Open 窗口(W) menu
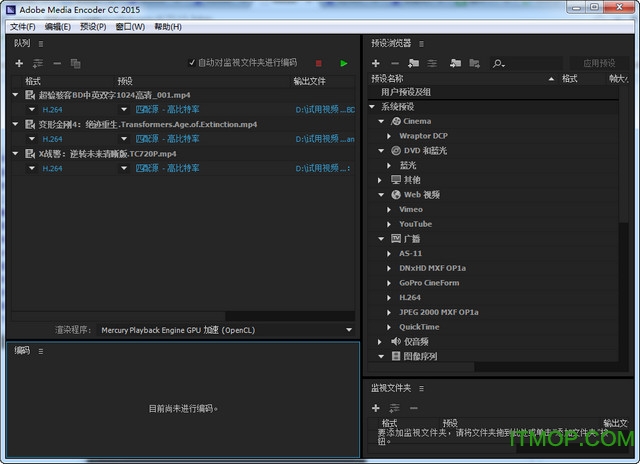Screen dimensions: 640x464 130,27
